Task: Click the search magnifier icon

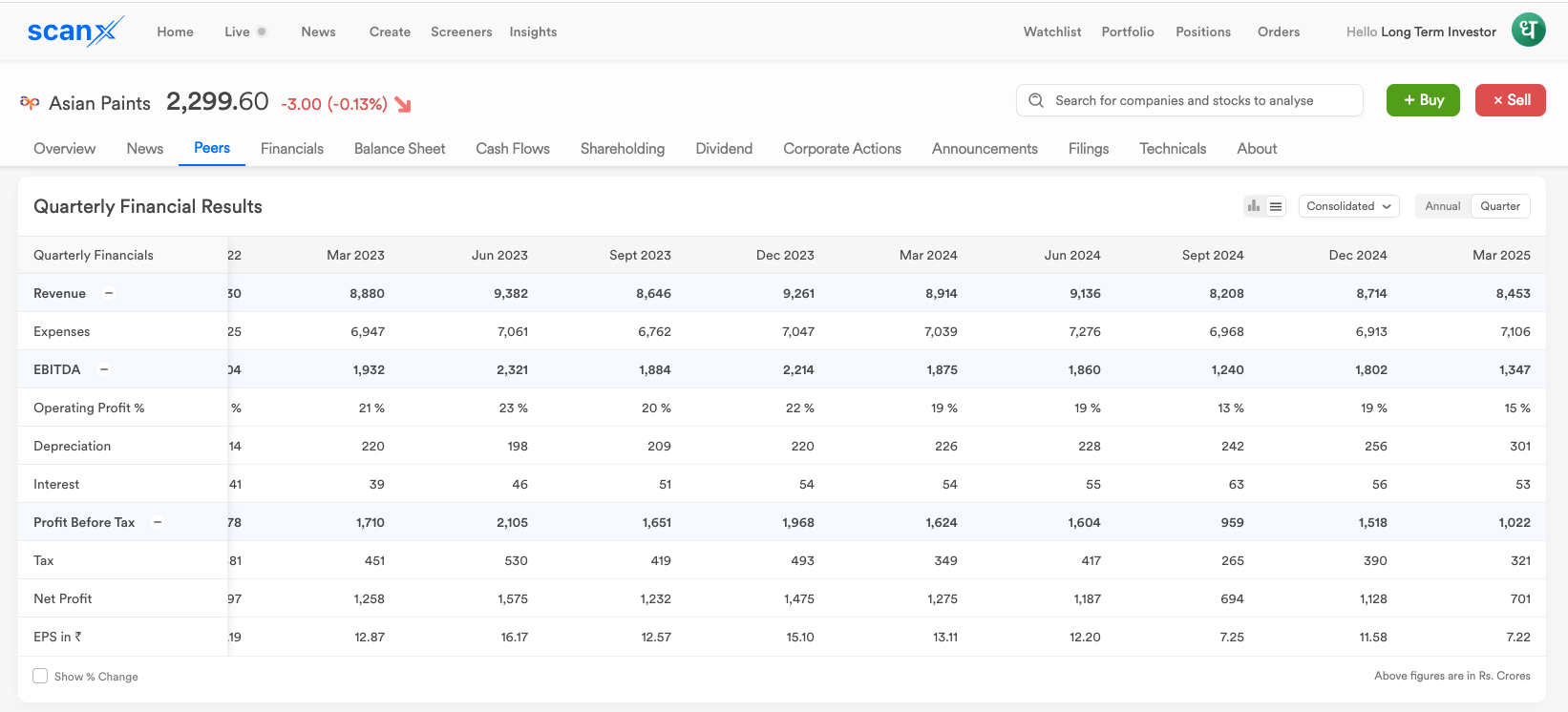Action: point(1036,100)
